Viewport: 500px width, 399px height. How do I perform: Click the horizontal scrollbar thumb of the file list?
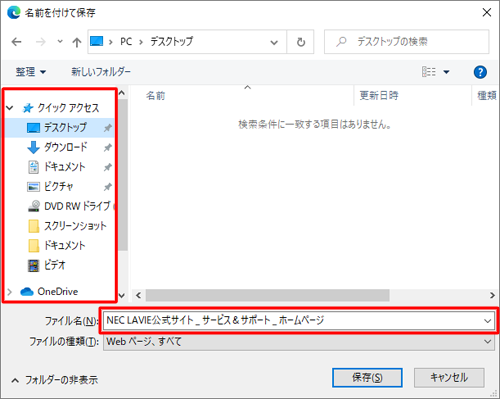(267, 295)
